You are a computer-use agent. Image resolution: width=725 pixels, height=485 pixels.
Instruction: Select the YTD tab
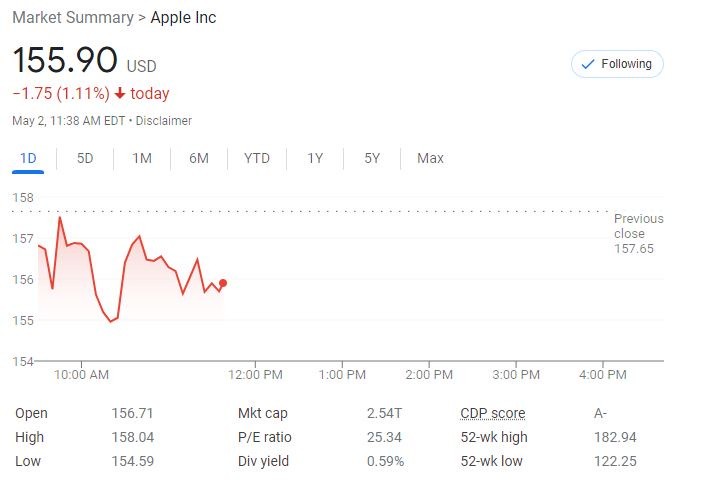point(257,158)
